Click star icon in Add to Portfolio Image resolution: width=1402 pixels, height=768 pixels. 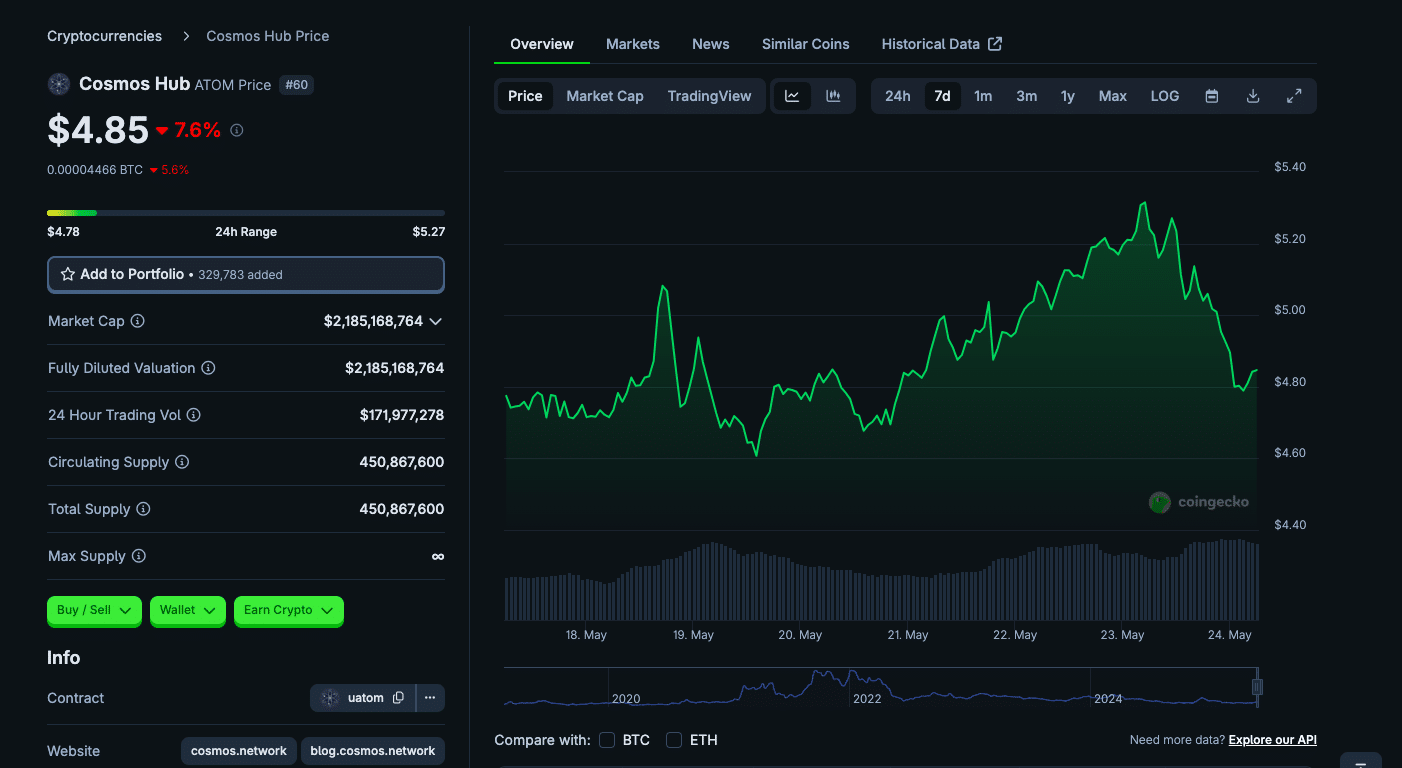68,274
